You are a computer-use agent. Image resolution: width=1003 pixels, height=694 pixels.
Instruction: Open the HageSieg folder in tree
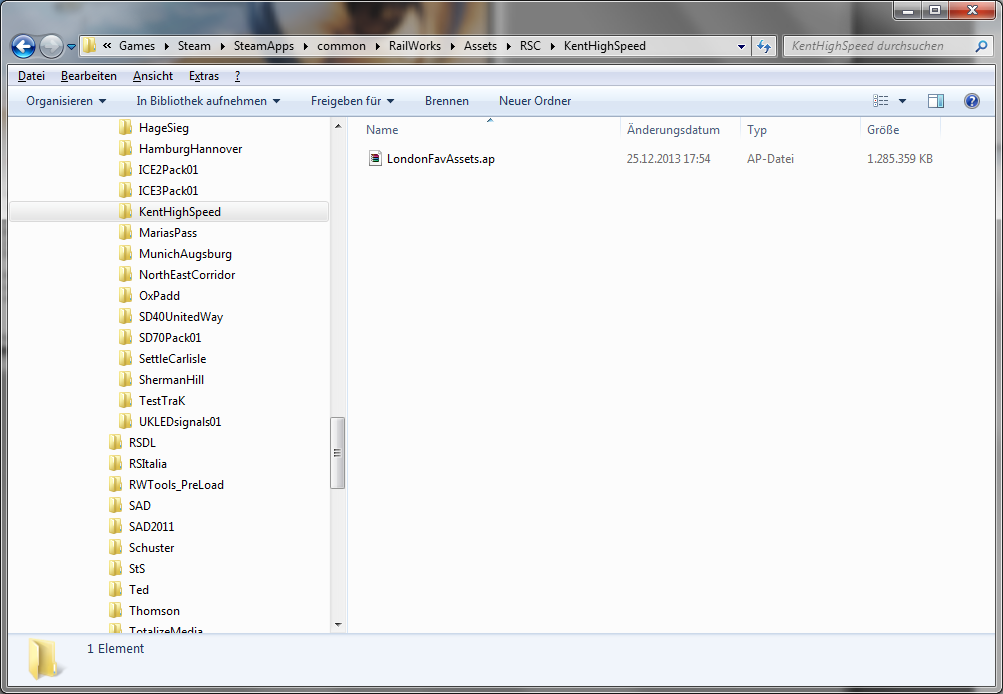[x=164, y=128]
